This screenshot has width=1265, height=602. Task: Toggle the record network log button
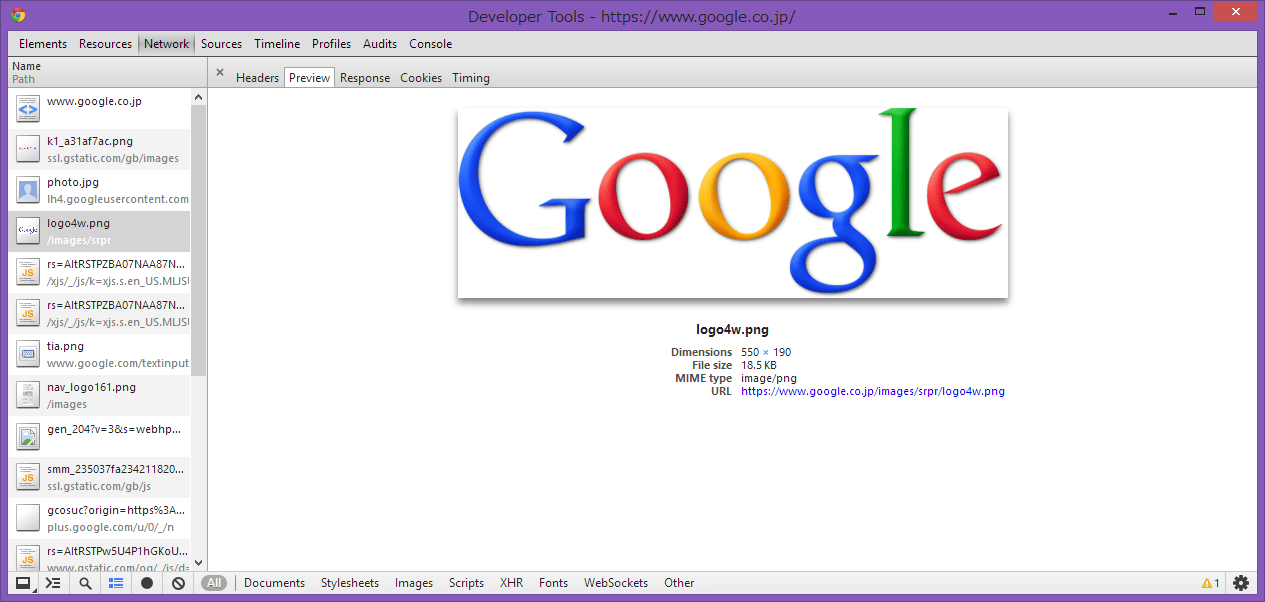[147, 583]
